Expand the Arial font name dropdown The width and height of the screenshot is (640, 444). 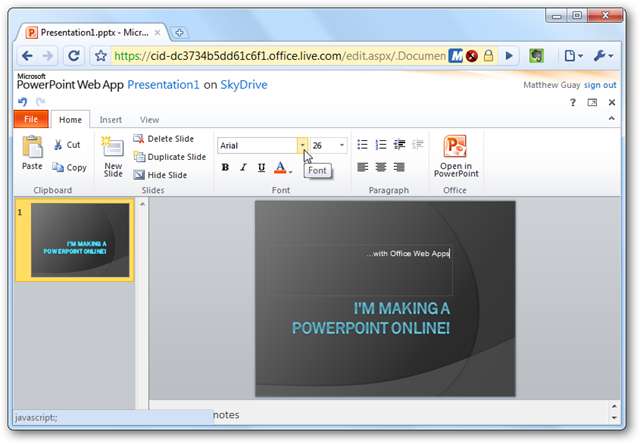pyautogui.click(x=302, y=145)
